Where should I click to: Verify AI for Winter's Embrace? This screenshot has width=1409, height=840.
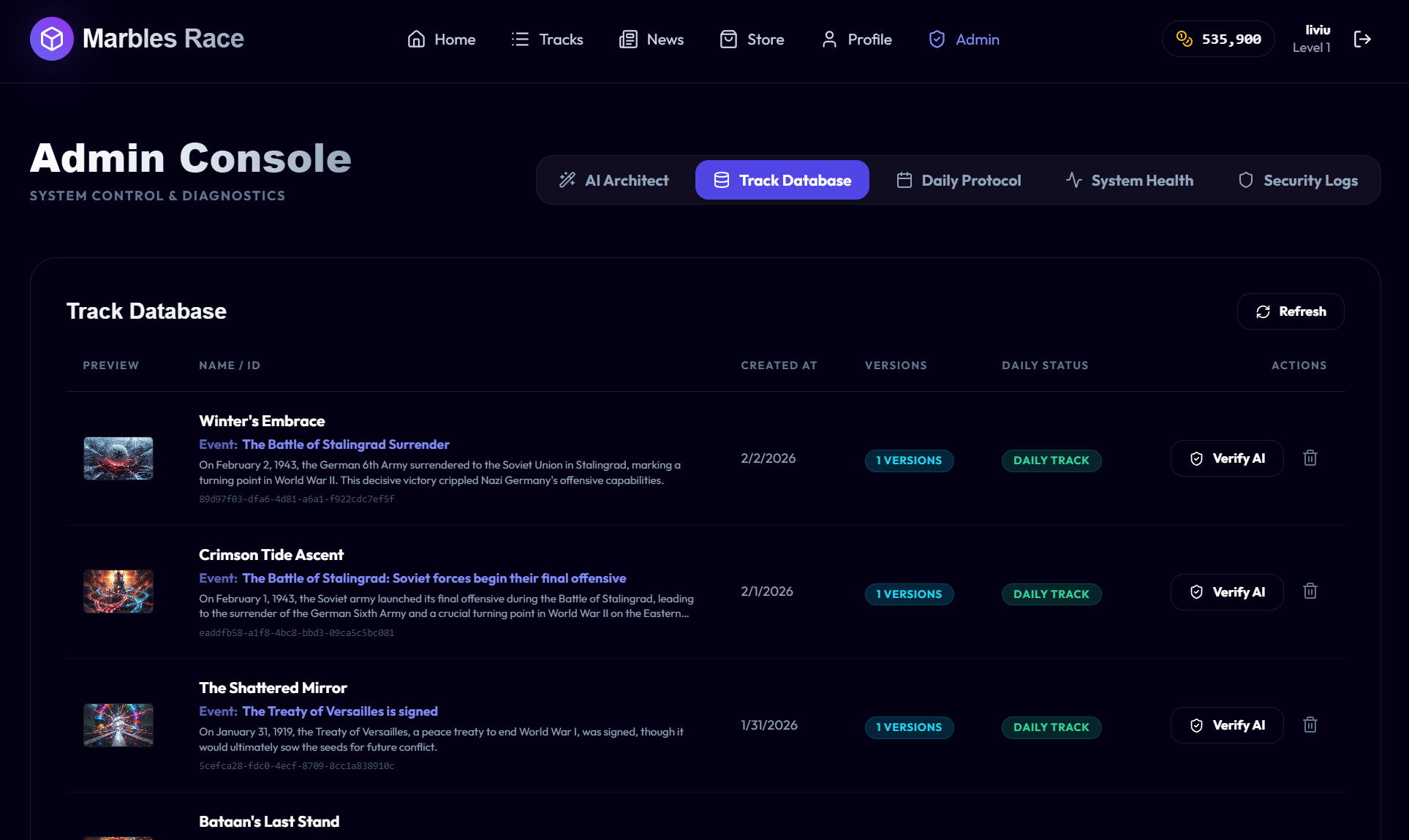point(1227,458)
